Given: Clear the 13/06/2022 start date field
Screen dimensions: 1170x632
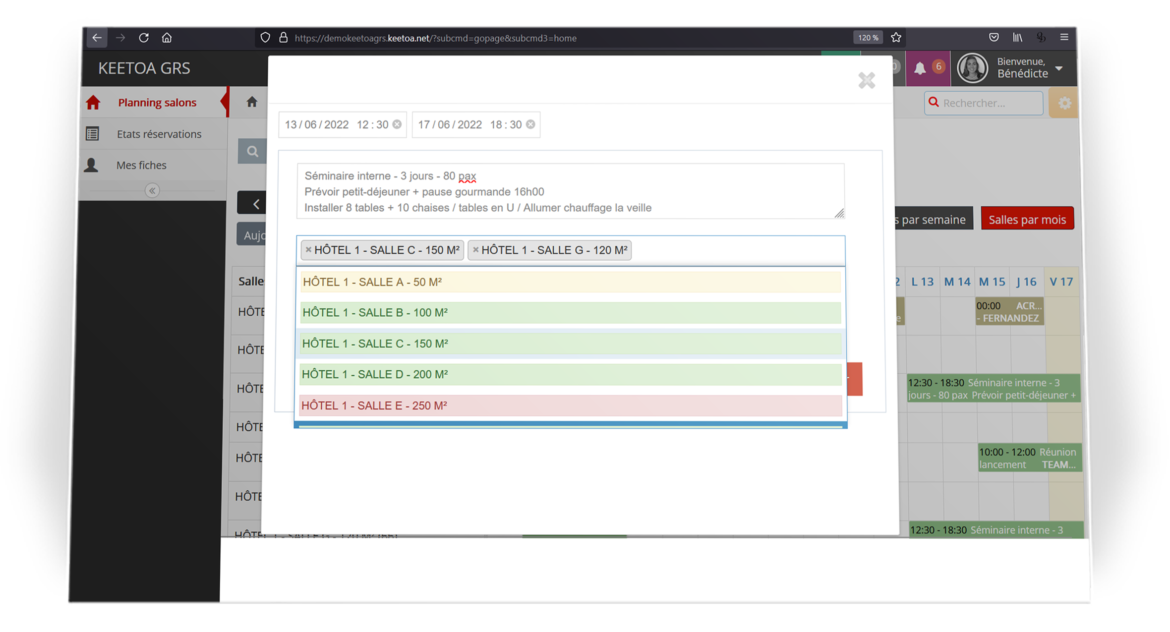Looking at the screenshot, I should tap(397, 125).
